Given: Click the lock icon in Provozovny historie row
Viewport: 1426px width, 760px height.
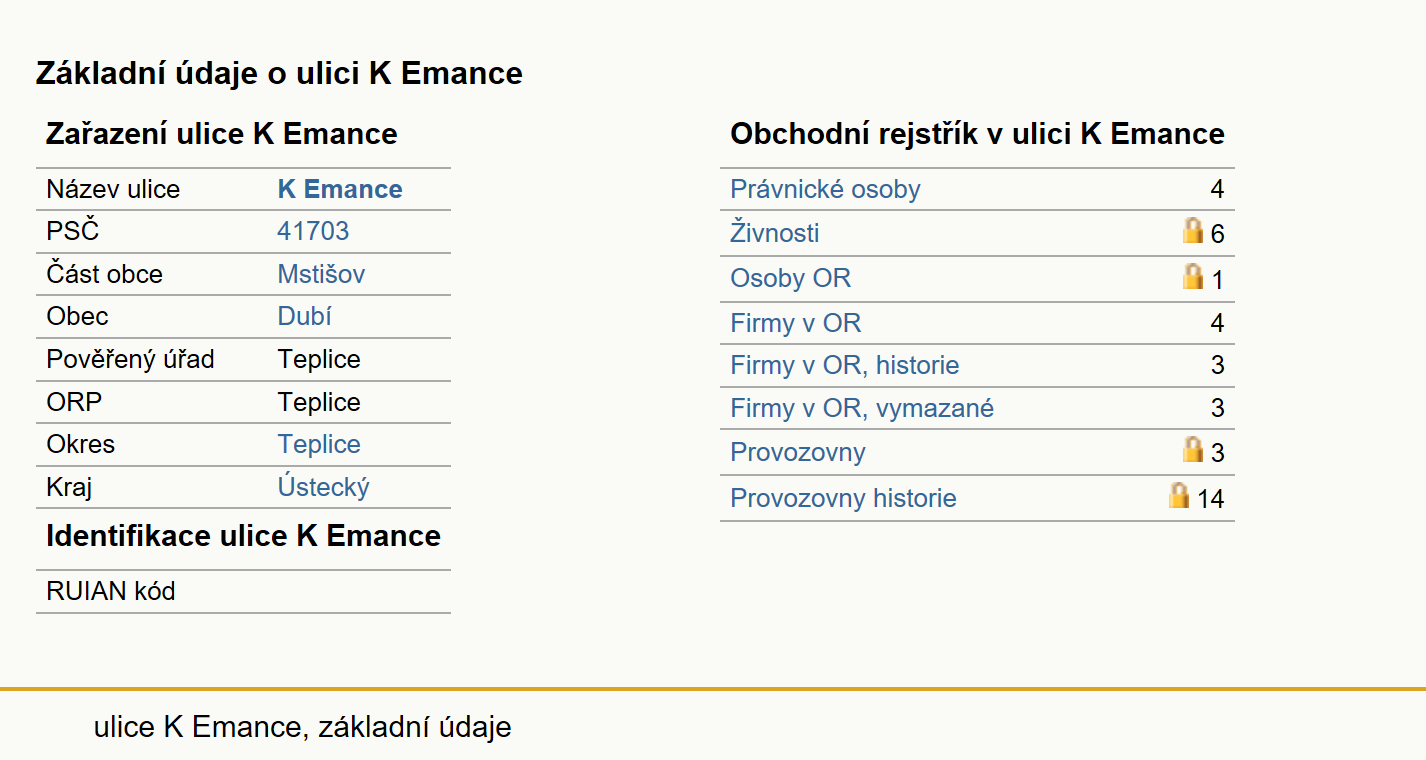Looking at the screenshot, I should [1179, 495].
